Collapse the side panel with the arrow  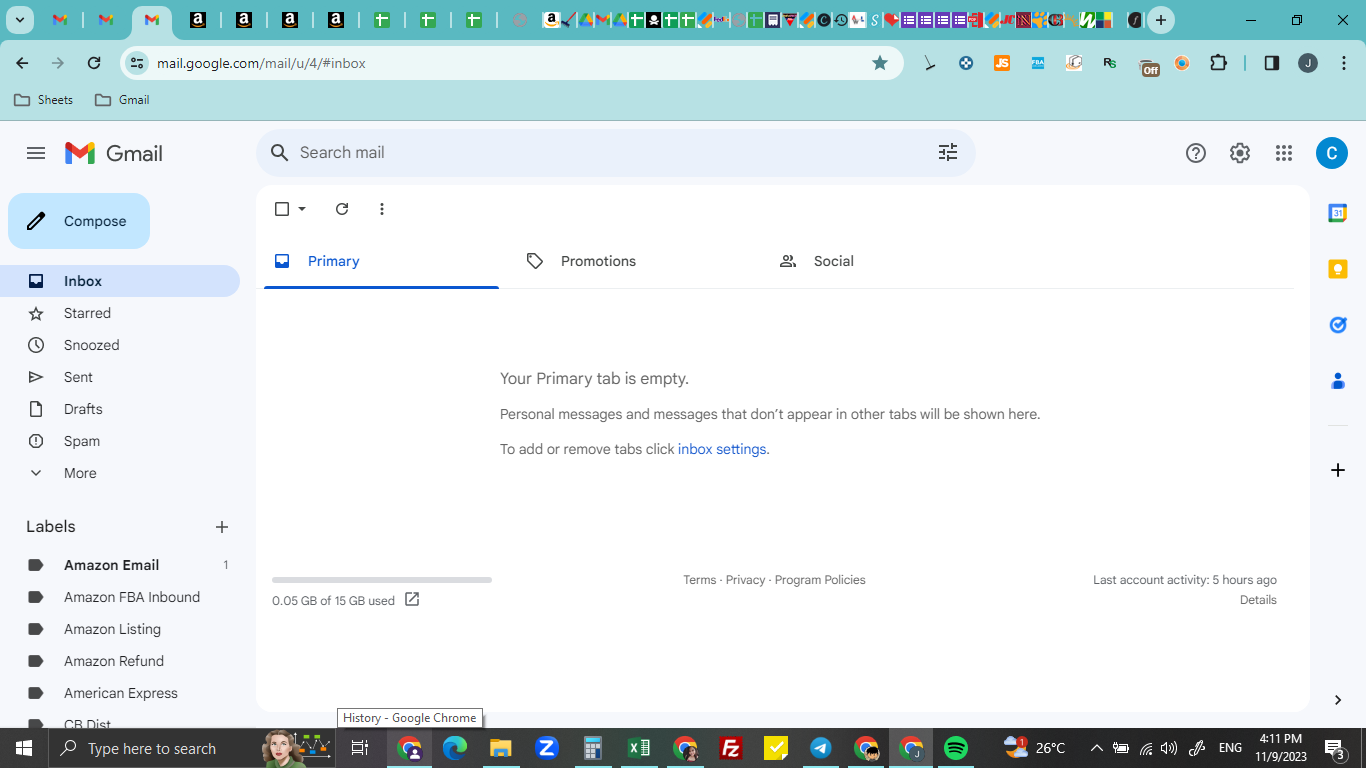[x=1338, y=700]
